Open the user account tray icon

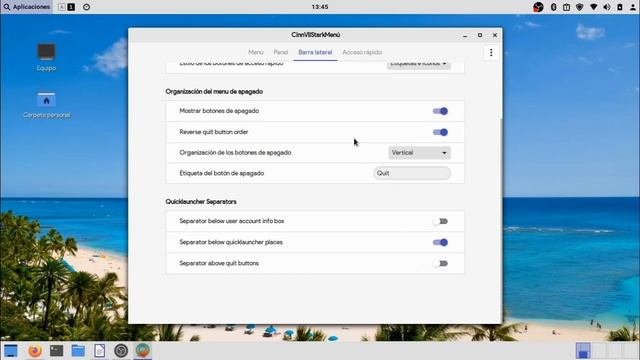[x=633, y=7]
